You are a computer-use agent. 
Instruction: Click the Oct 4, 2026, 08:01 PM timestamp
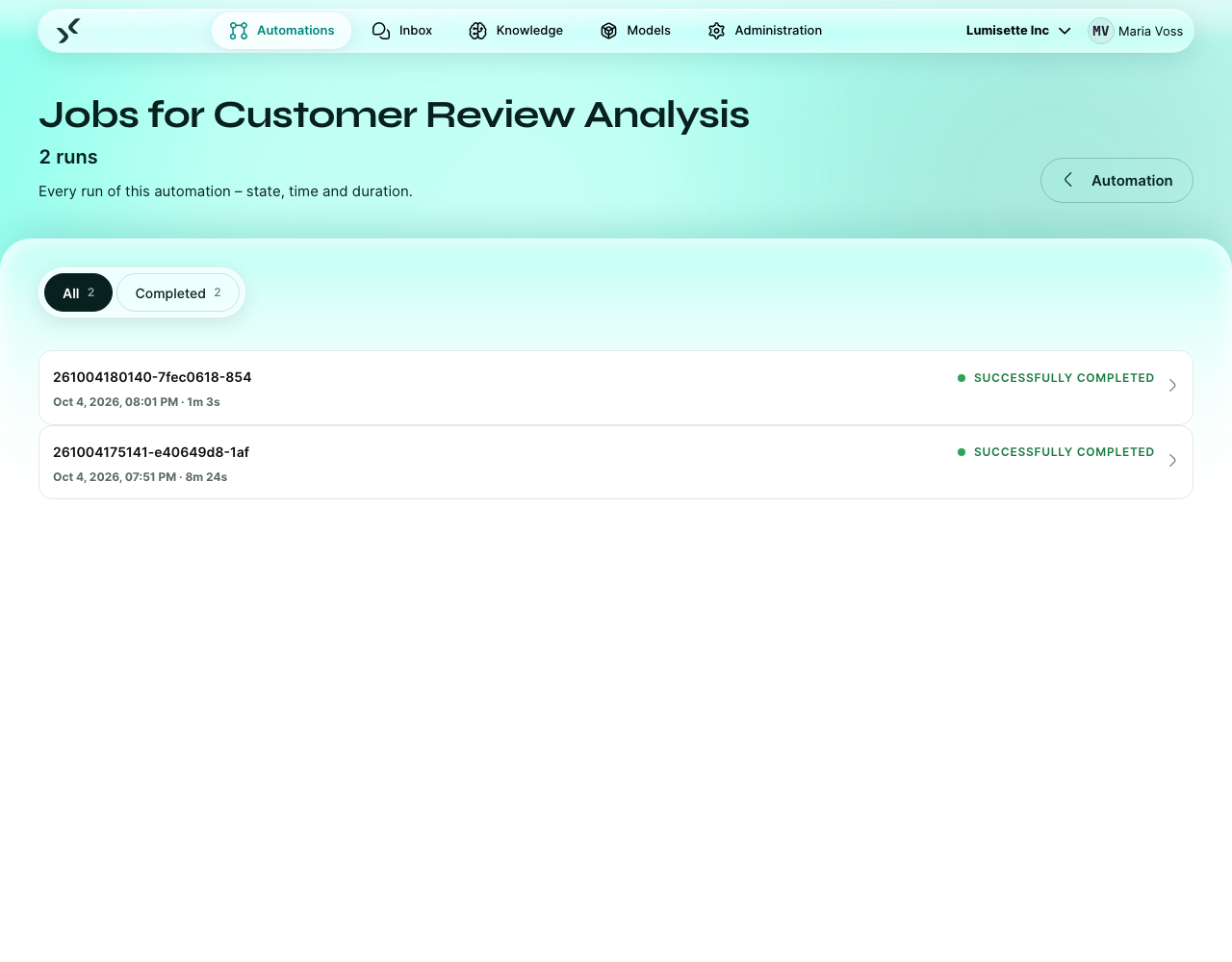(115, 402)
